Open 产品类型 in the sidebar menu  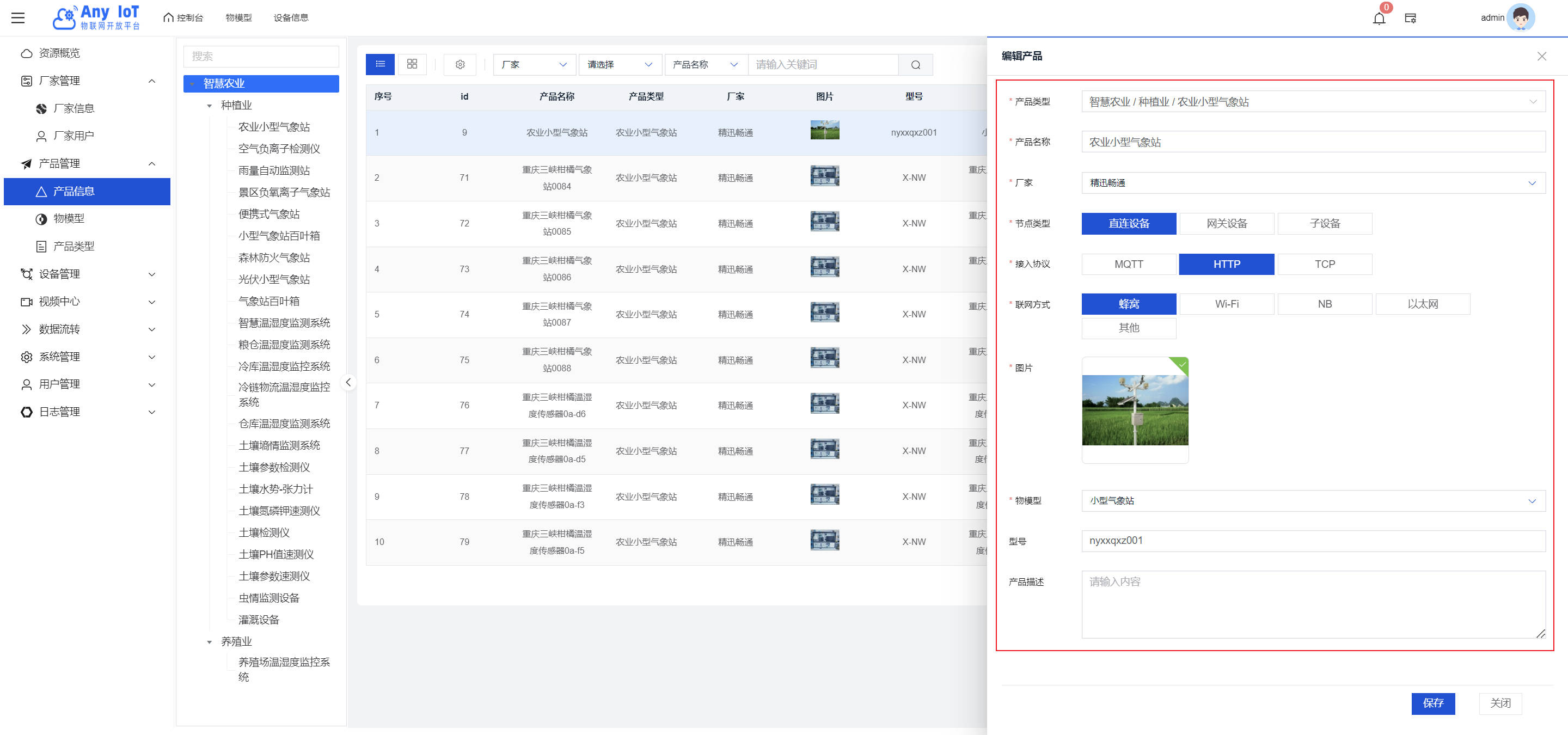73,246
